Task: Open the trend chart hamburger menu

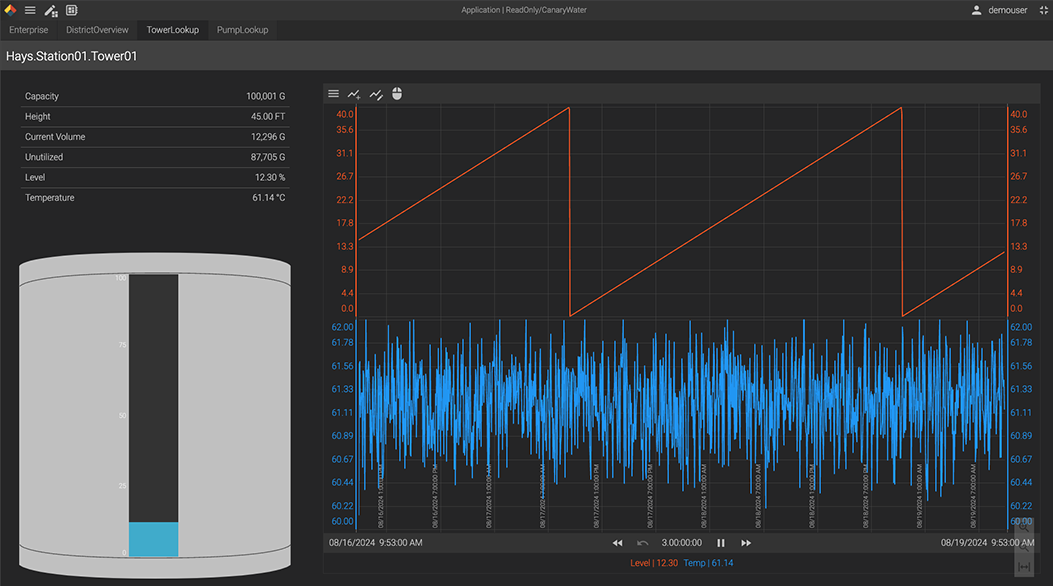Action: point(333,94)
